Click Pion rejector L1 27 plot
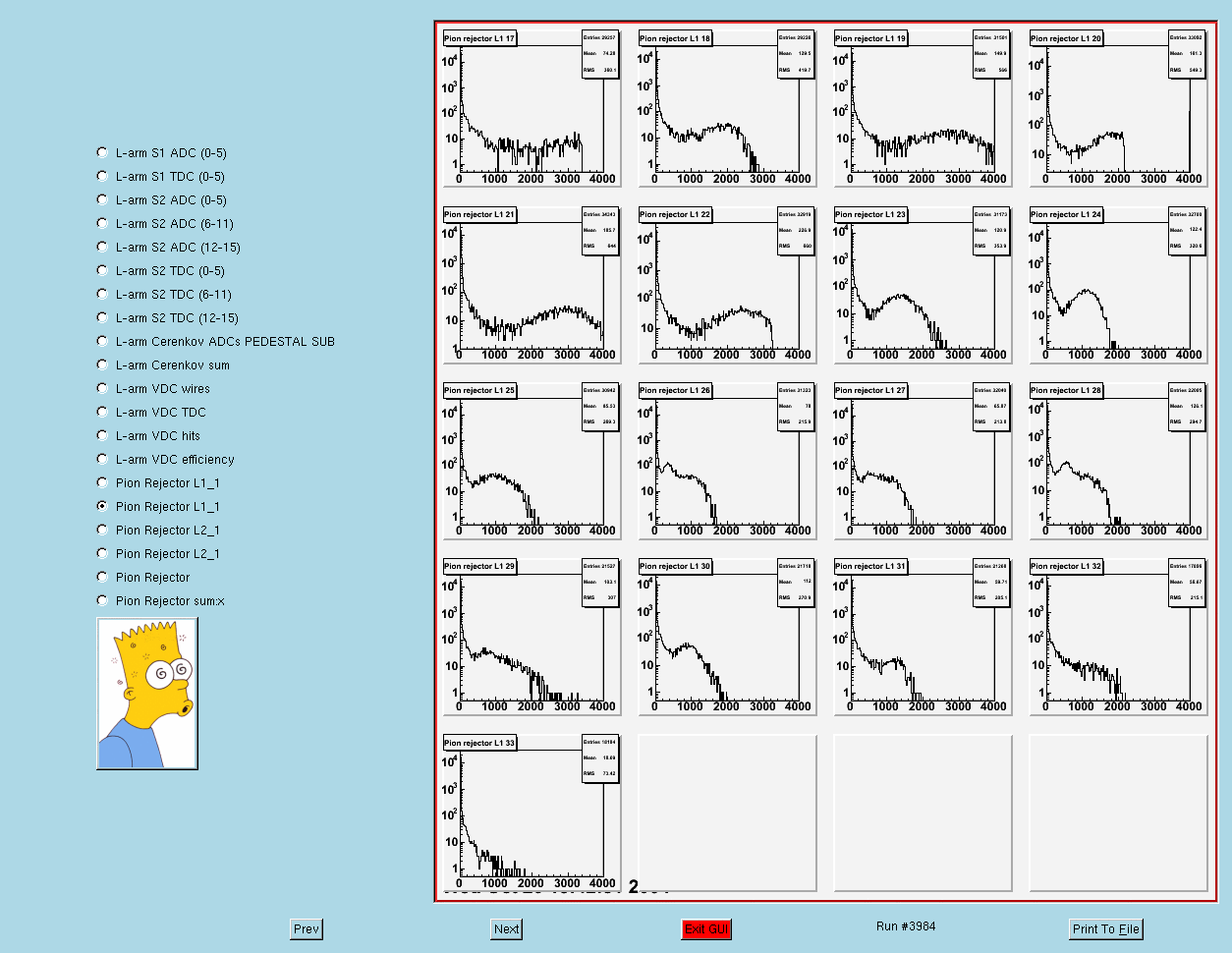Viewport: 1232px width, 953px height. click(x=923, y=460)
